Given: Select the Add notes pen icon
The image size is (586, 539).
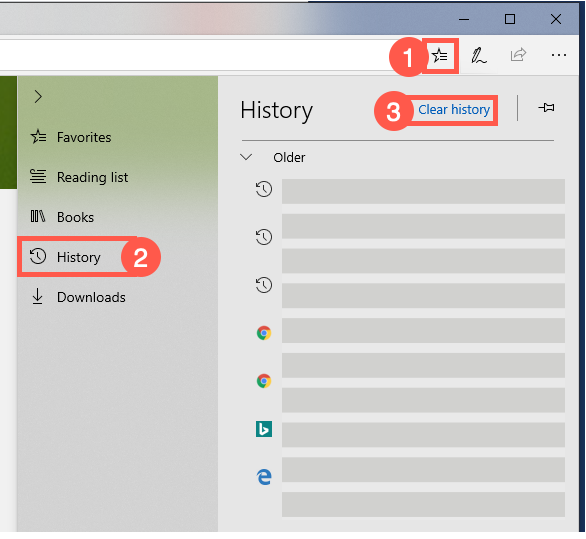Looking at the screenshot, I should click(478, 56).
